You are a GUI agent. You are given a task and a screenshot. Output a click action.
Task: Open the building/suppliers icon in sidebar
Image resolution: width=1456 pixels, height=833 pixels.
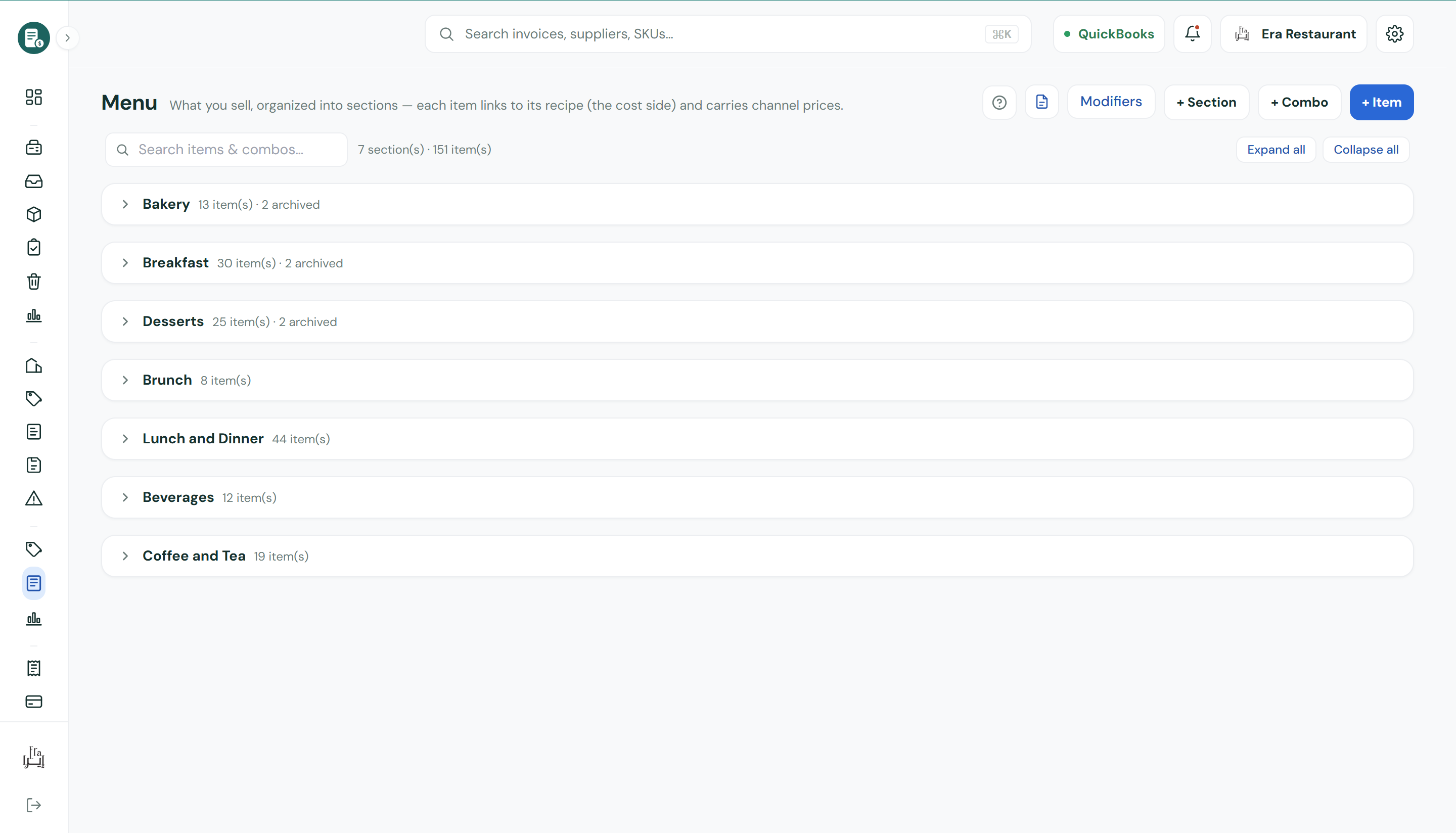(34, 365)
